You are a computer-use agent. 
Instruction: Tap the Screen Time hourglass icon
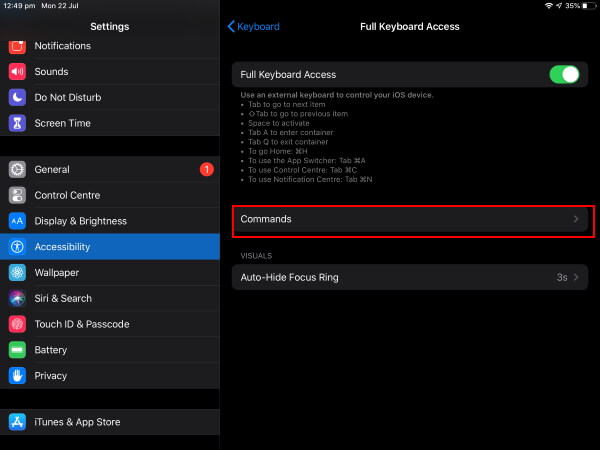pos(17,123)
